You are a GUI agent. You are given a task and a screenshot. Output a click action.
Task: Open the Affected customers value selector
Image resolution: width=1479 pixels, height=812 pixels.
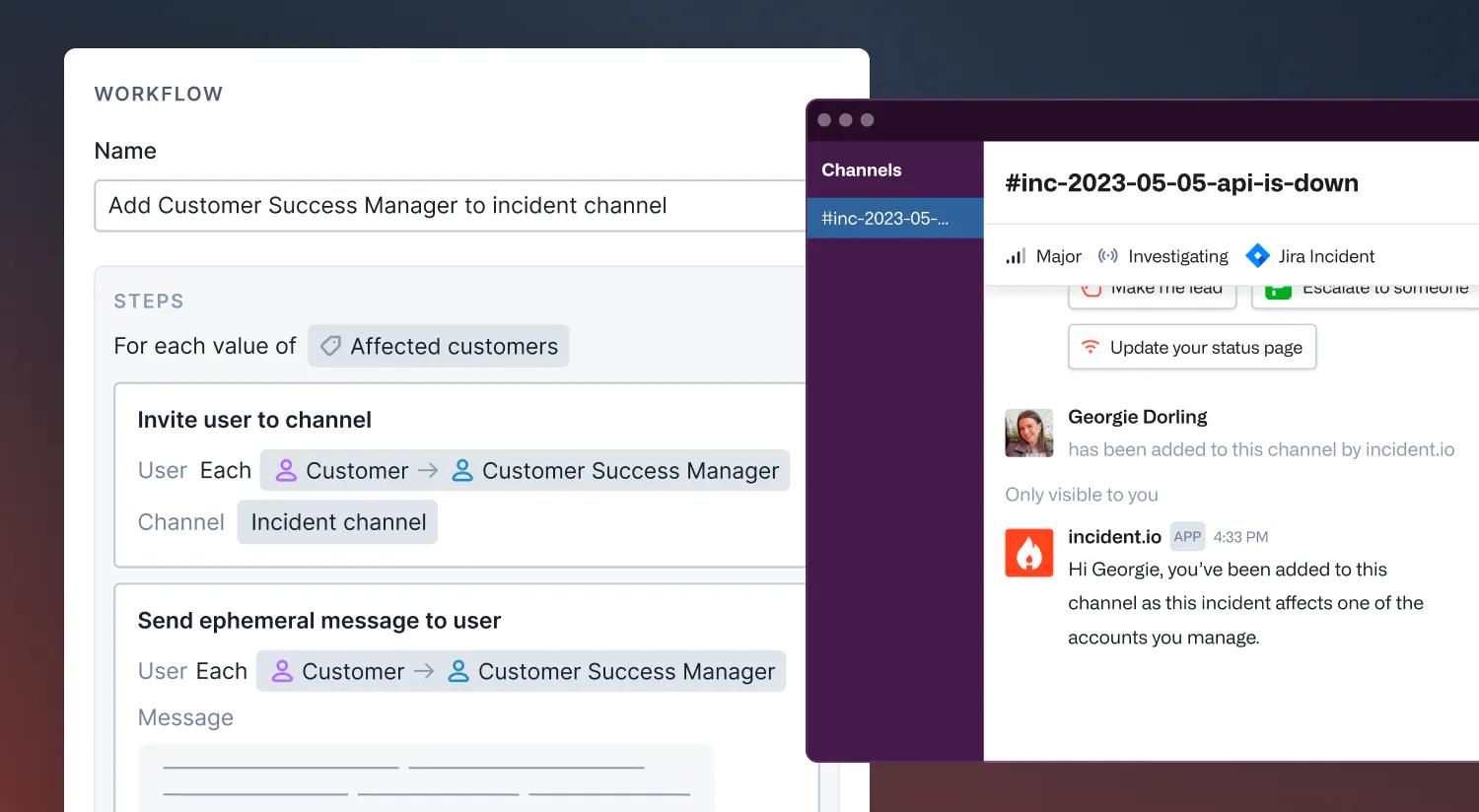tap(438, 346)
